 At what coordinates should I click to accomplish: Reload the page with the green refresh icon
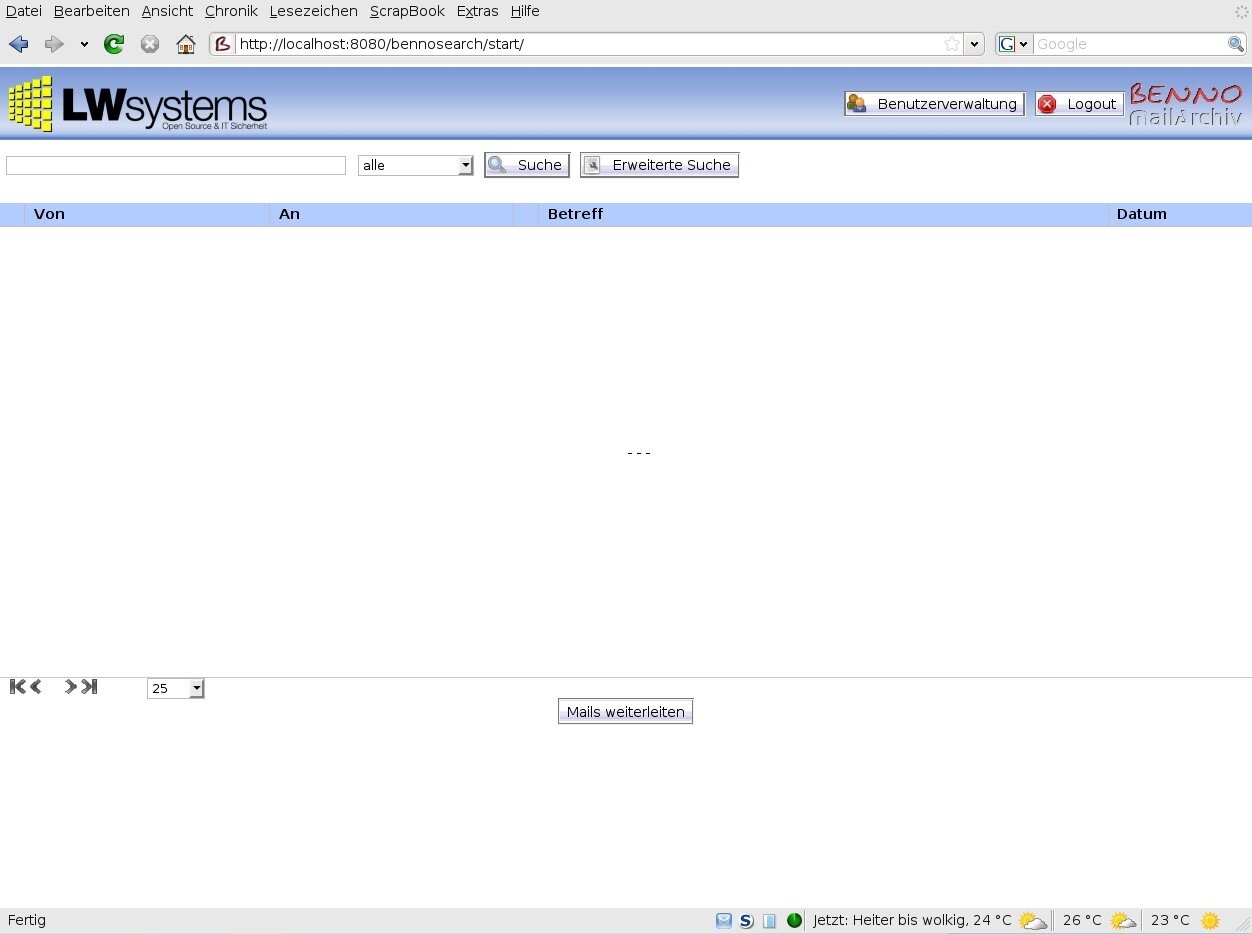coord(113,44)
